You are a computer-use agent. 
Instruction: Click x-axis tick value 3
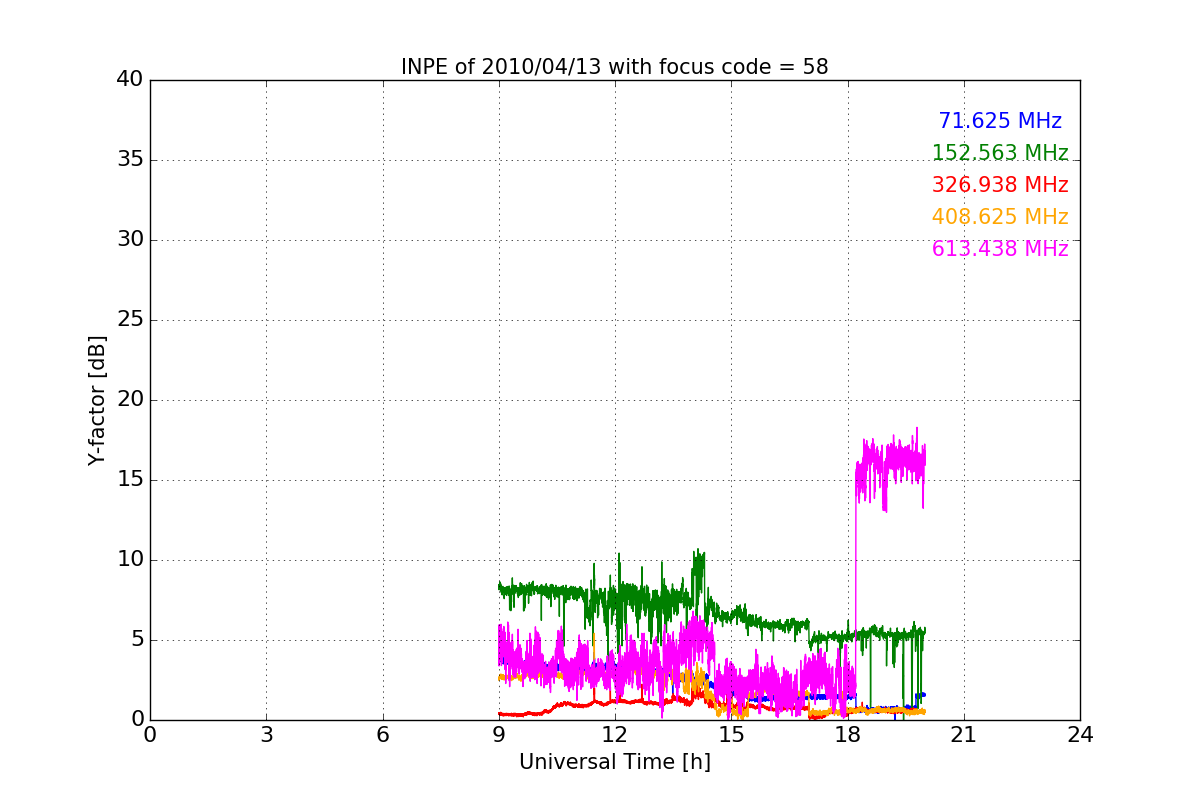click(x=266, y=735)
